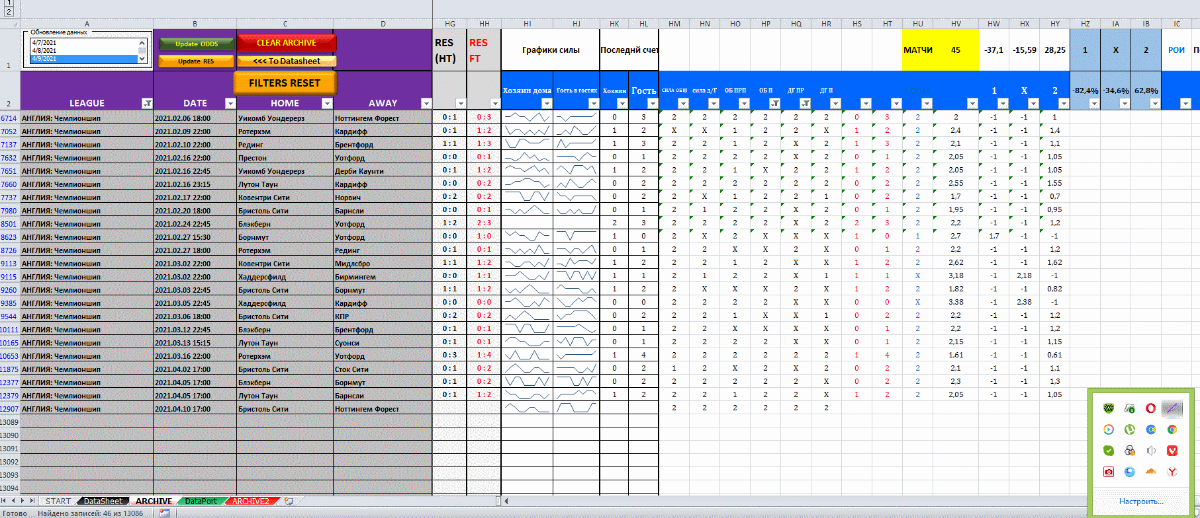Screen dimensions: 1200x518
Task: Open the Vivaldi tray icon
Action: point(1173,450)
